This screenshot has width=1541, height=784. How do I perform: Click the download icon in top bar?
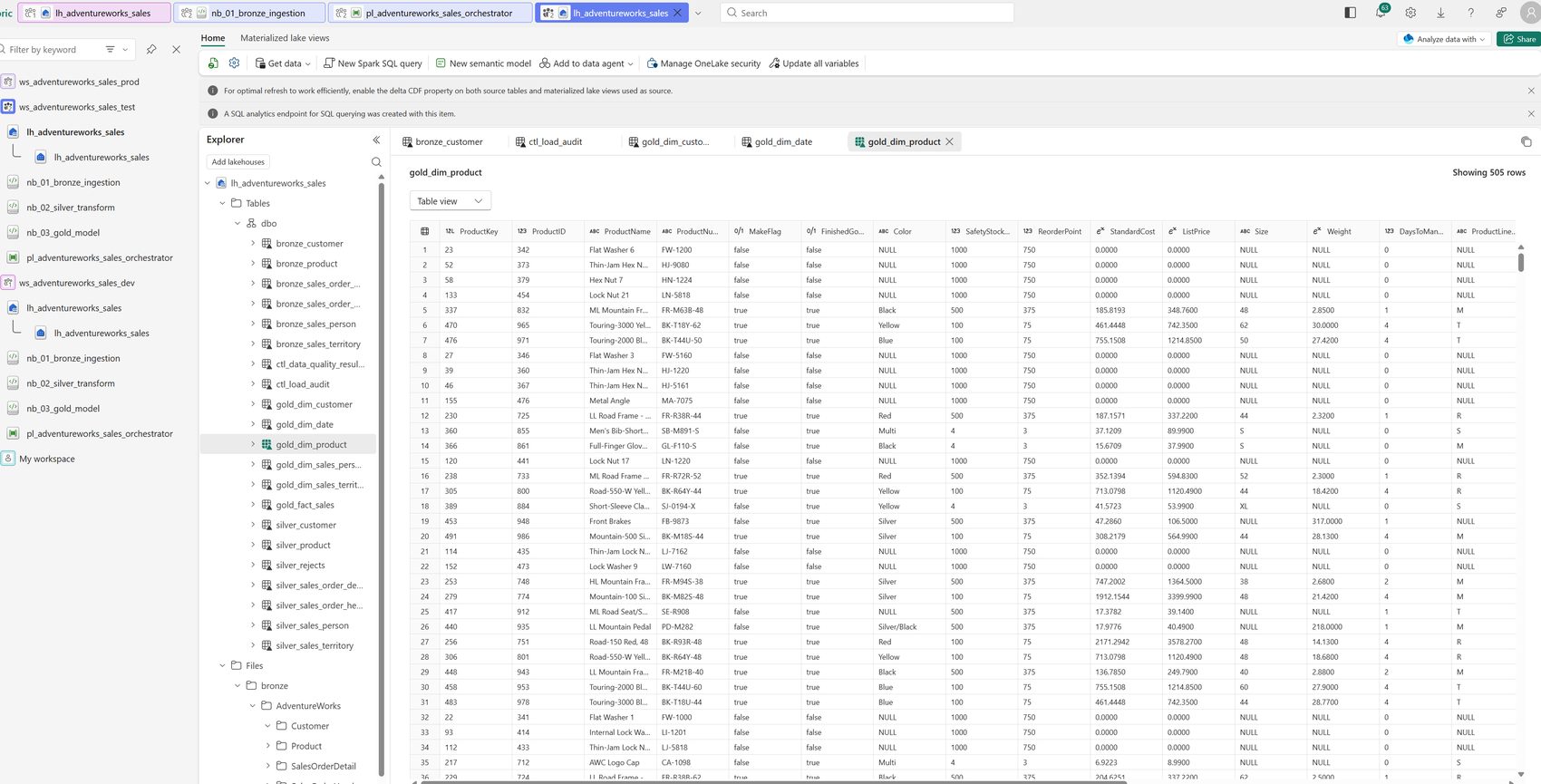(x=1440, y=13)
